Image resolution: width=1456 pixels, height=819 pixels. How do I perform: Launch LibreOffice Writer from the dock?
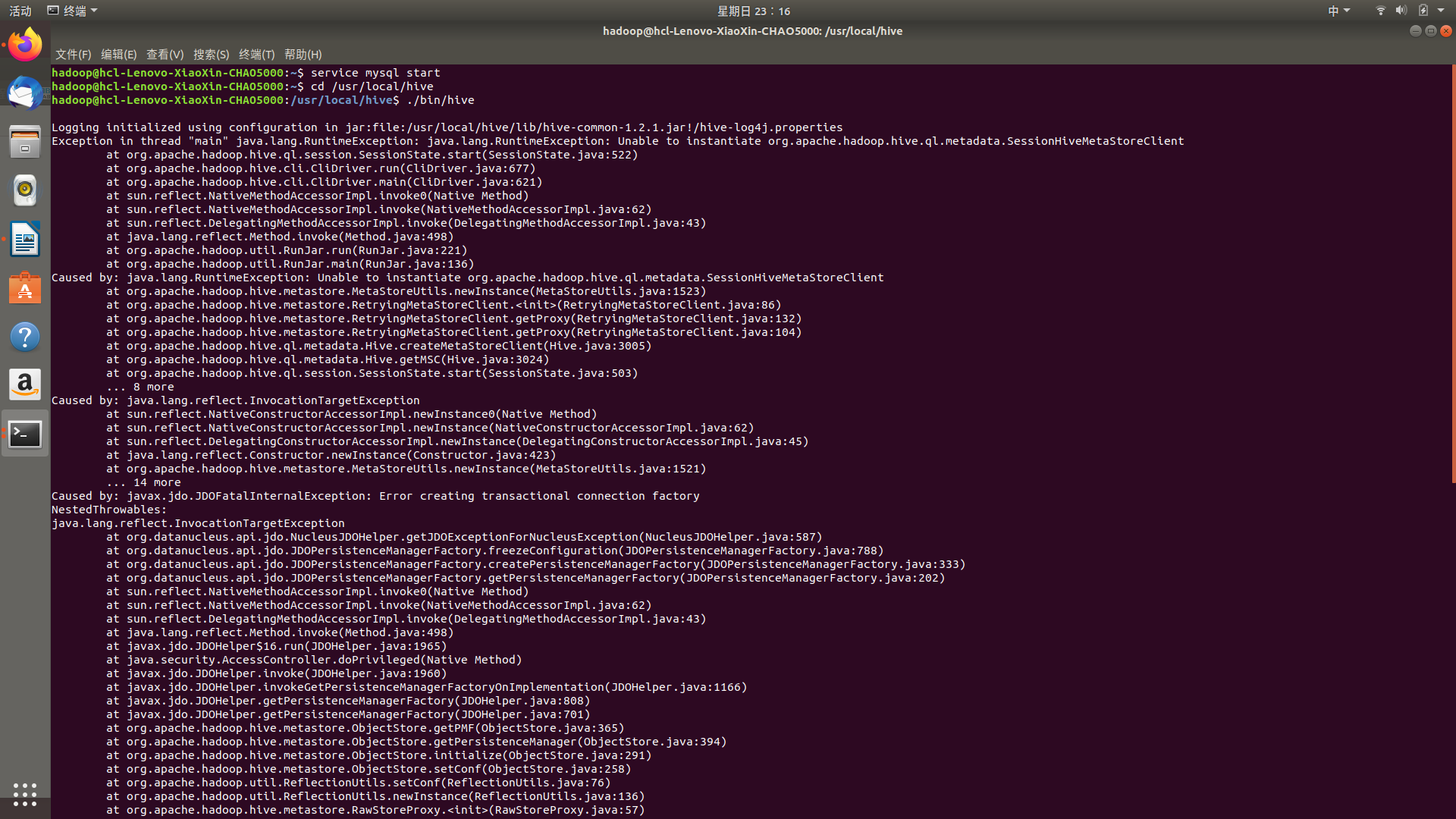(x=25, y=240)
